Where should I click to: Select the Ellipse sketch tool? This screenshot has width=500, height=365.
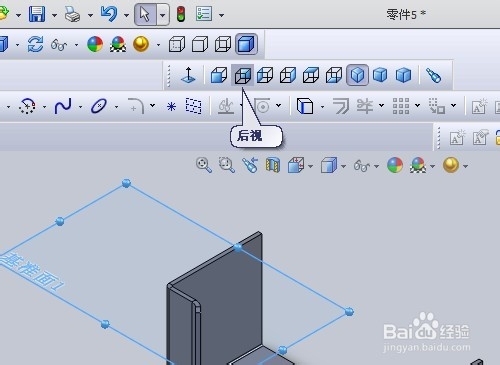click(99, 106)
